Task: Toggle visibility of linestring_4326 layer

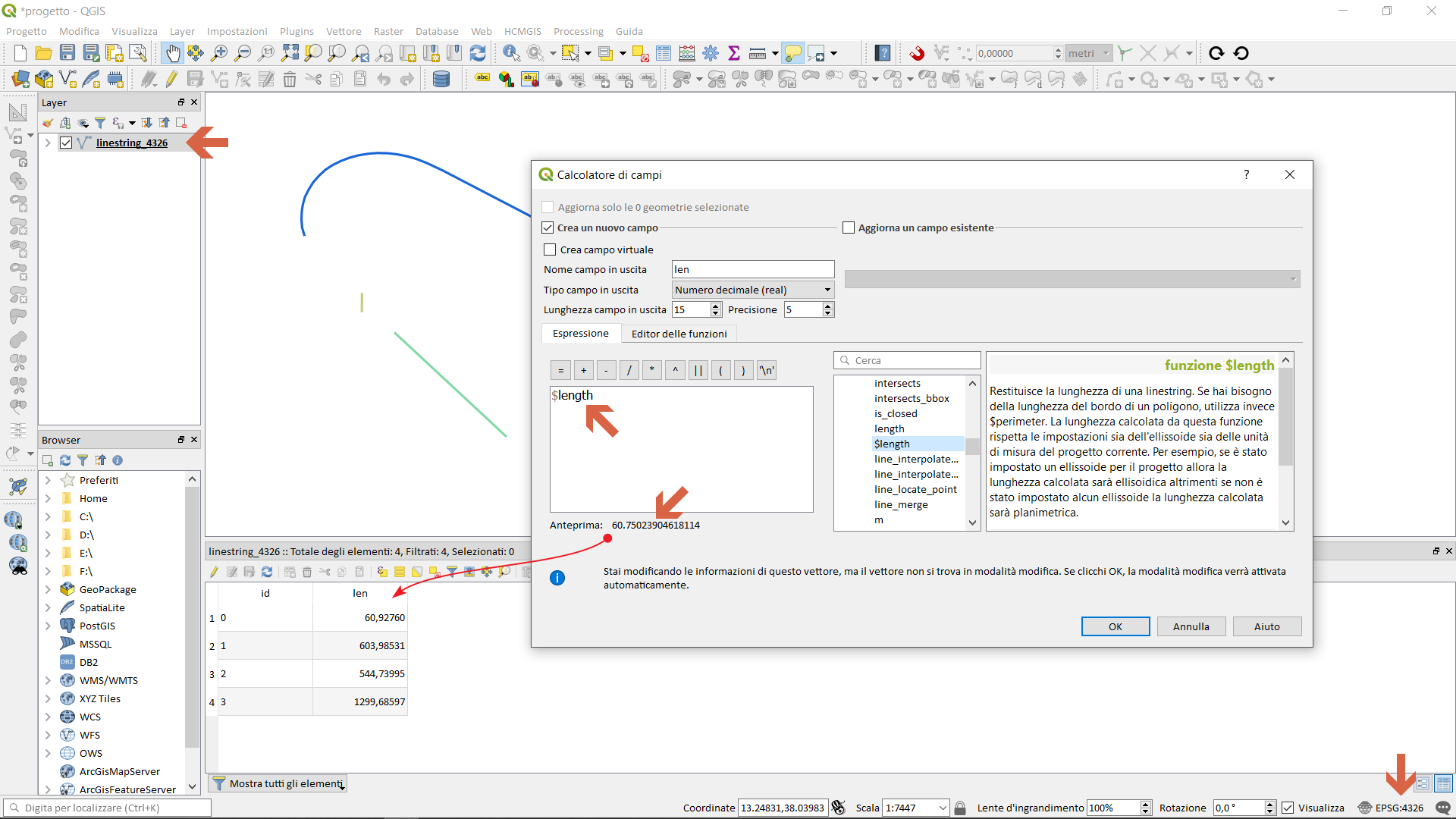Action: (x=67, y=143)
